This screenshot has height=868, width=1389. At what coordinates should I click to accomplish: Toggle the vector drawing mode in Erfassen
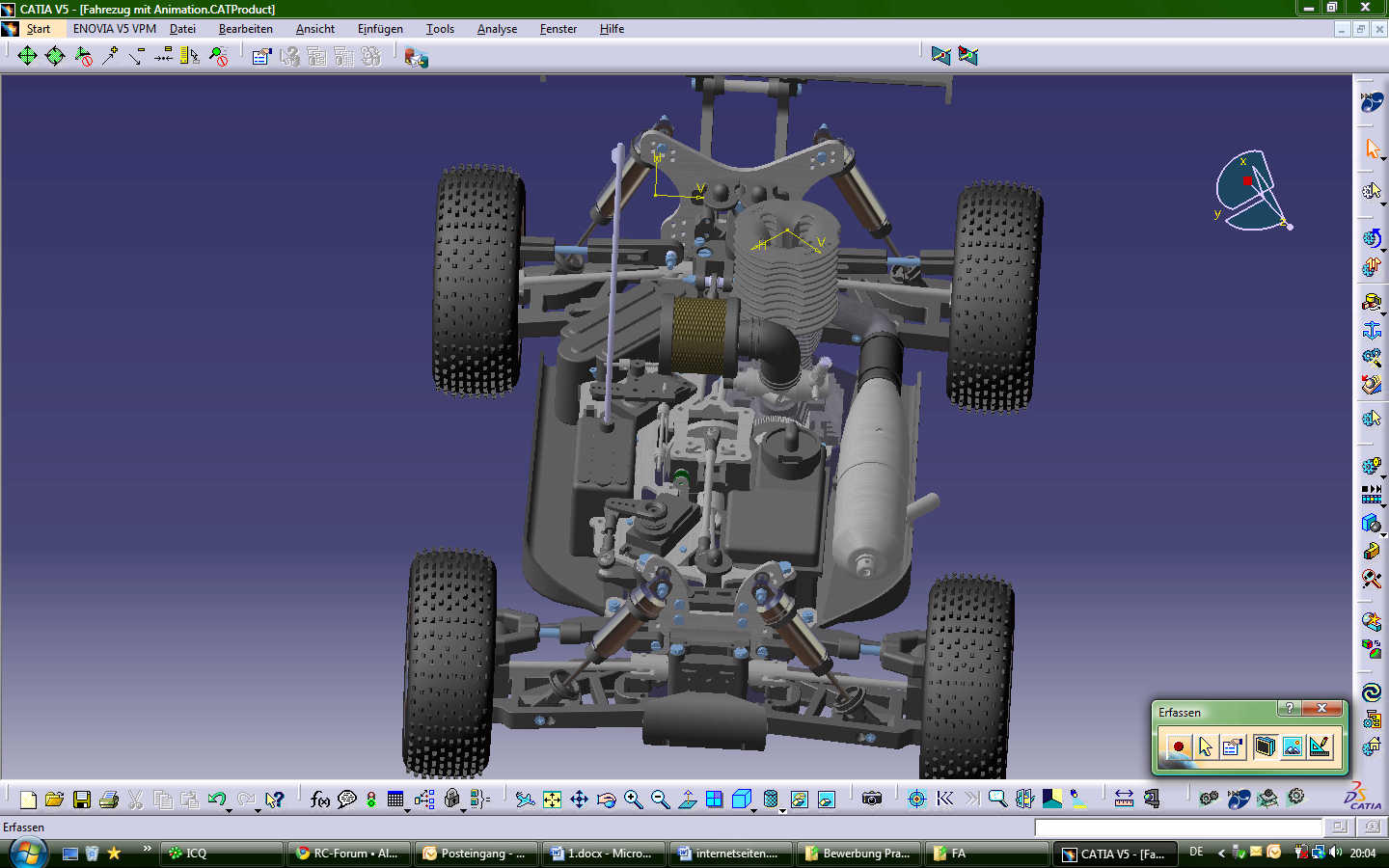pos(1320,746)
